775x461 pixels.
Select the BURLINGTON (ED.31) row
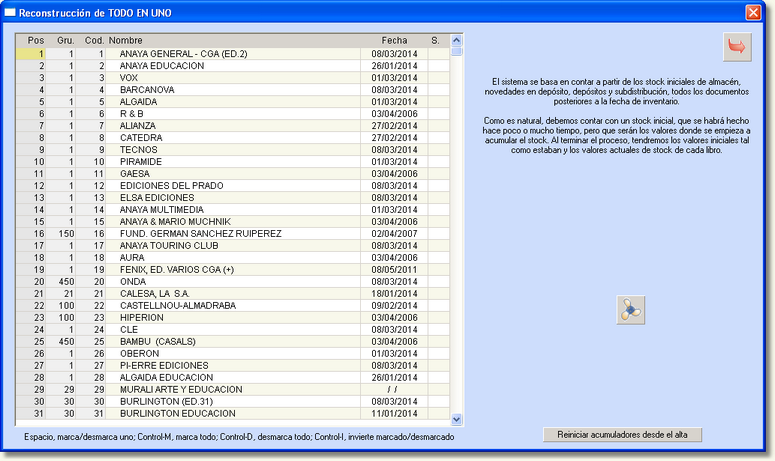click(233, 401)
